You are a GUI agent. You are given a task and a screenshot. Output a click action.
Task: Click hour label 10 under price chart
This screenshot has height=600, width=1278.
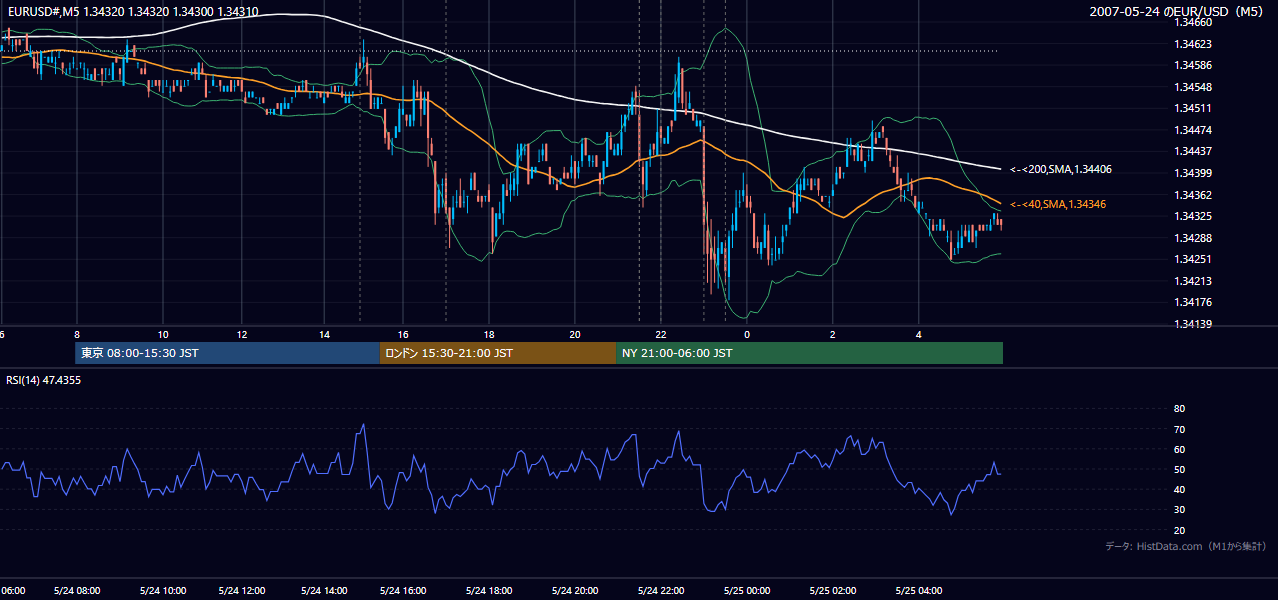click(x=163, y=334)
